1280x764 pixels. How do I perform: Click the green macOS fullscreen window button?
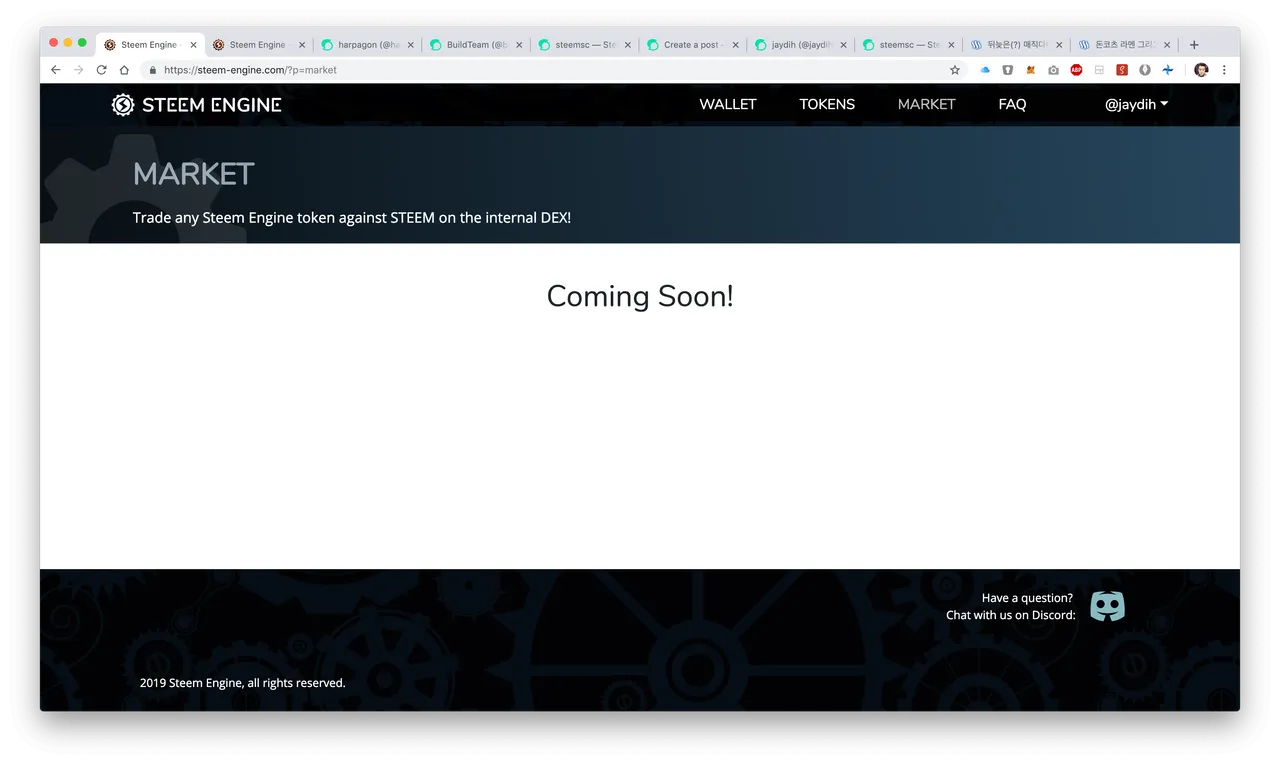tap(82, 43)
